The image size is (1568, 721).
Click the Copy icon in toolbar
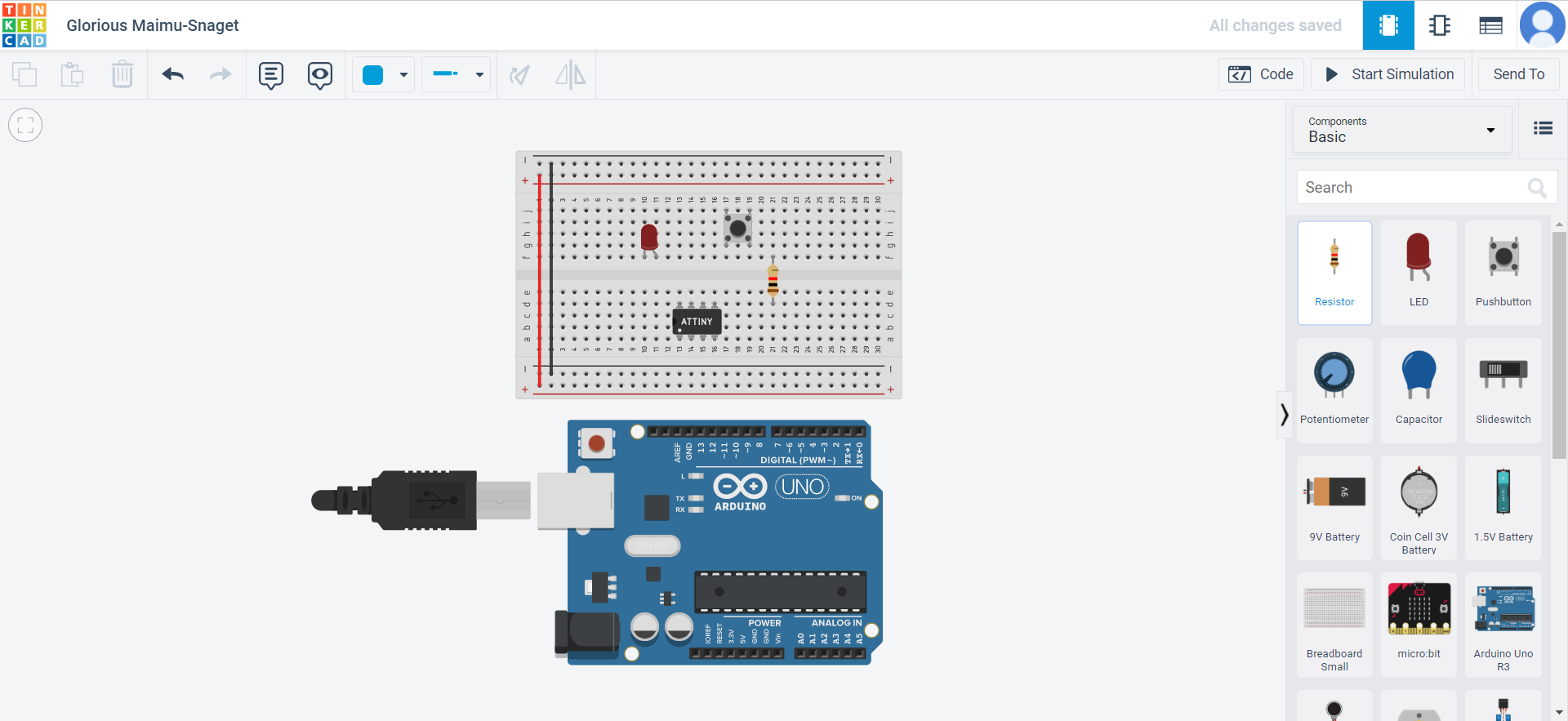(24, 74)
